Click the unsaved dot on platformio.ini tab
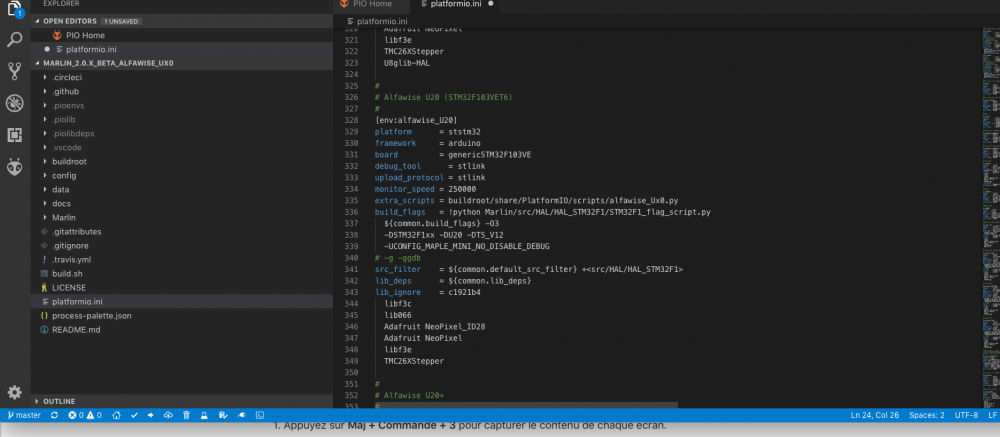This screenshot has height=437, width=1000. pos(490,3)
